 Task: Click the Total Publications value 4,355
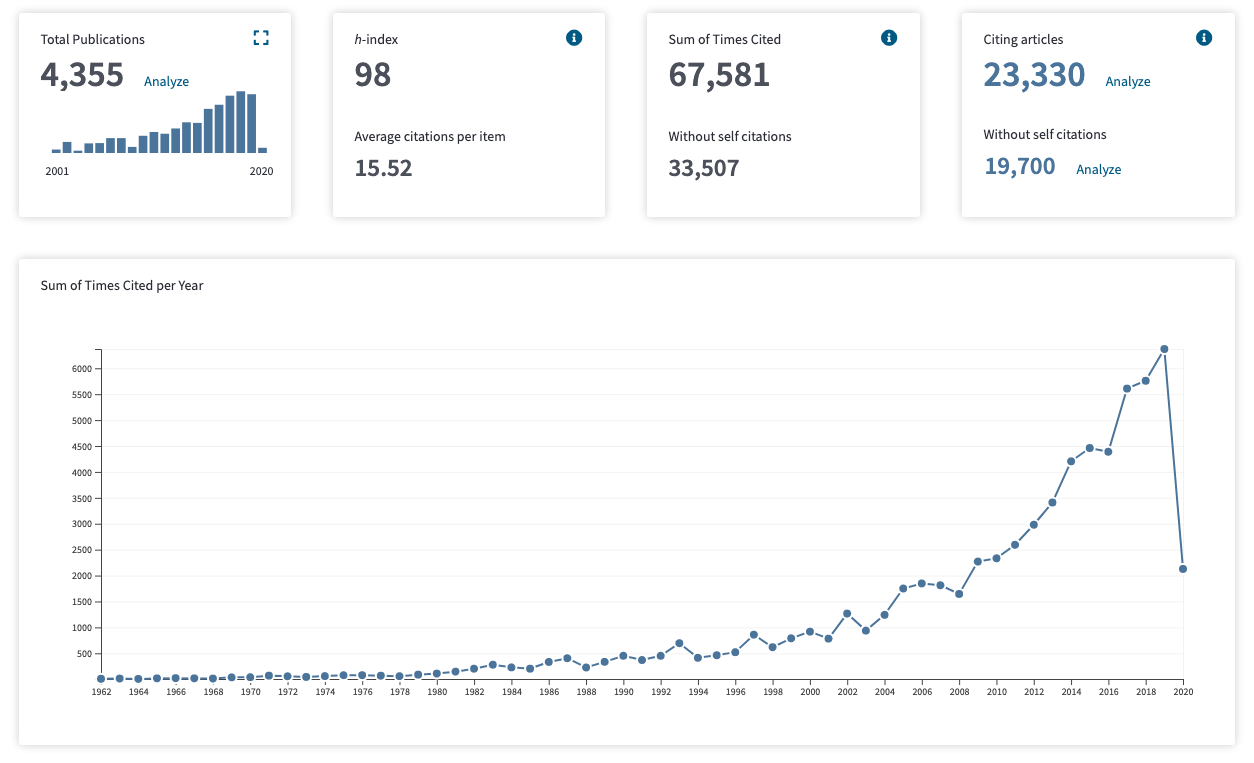point(82,75)
